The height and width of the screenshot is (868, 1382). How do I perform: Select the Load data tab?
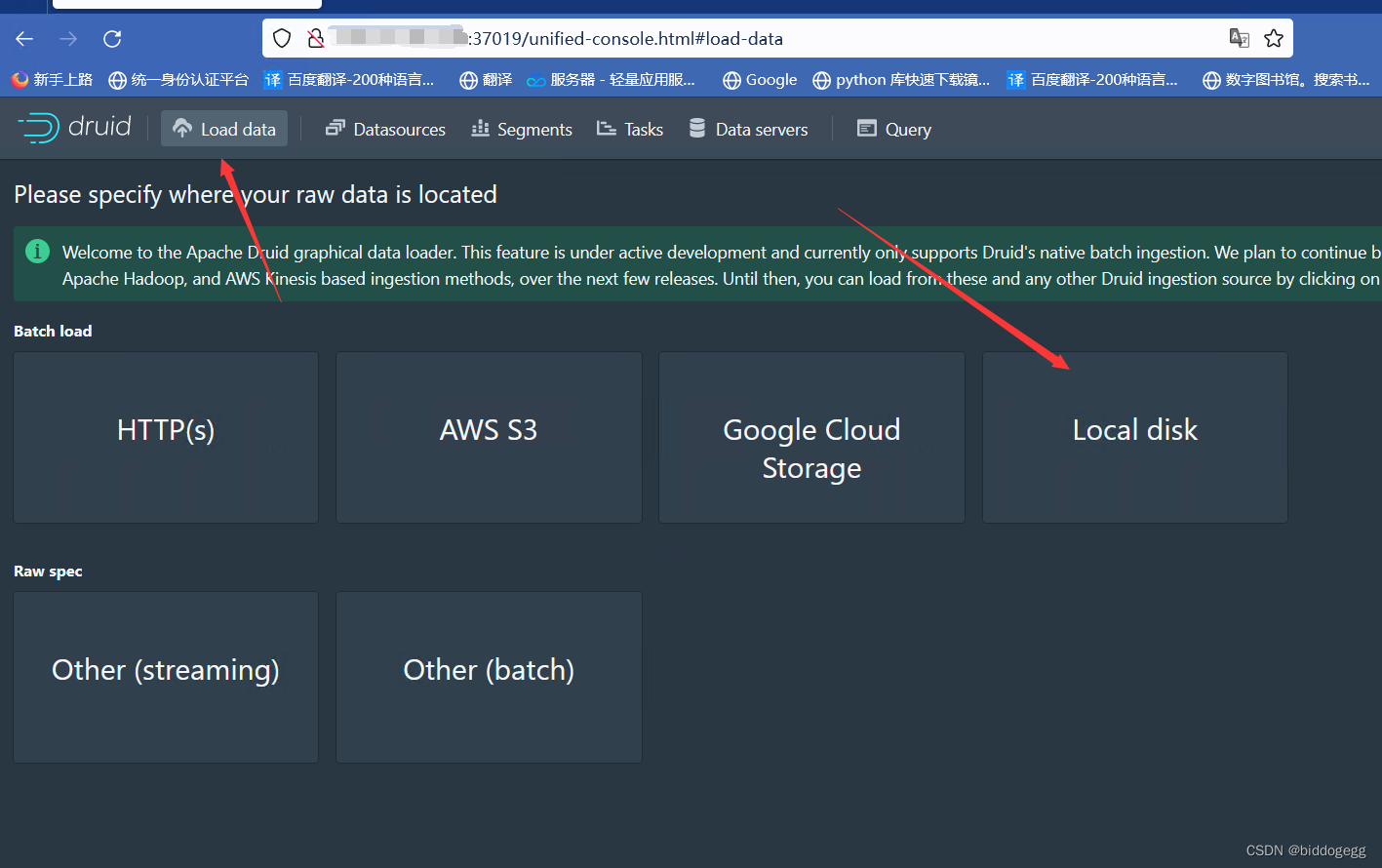pos(224,129)
